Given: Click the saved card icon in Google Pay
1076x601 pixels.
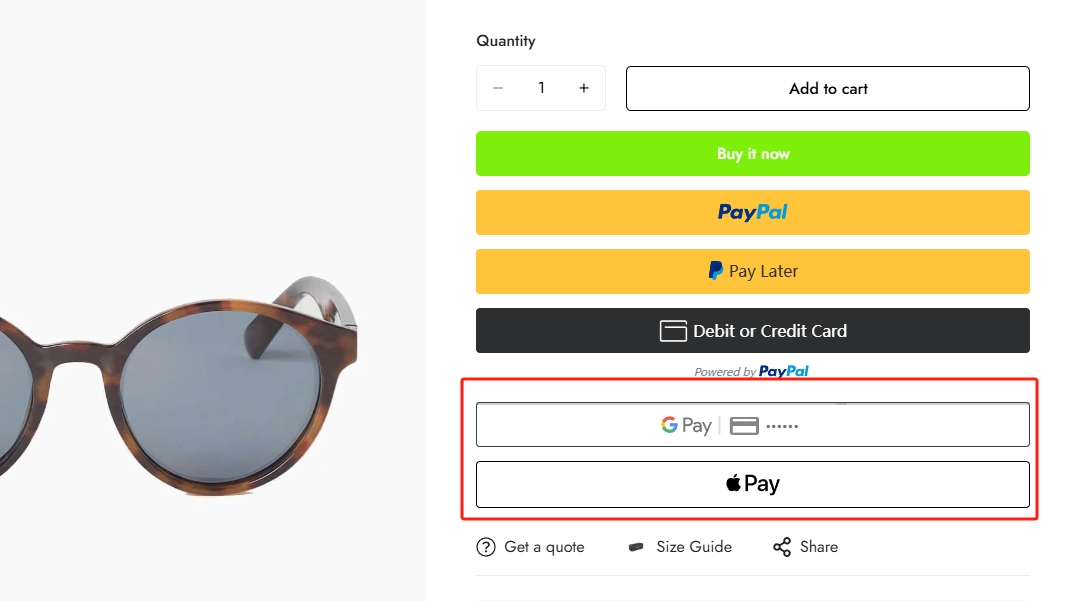Looking at the screenshot, I should (744, 426).
